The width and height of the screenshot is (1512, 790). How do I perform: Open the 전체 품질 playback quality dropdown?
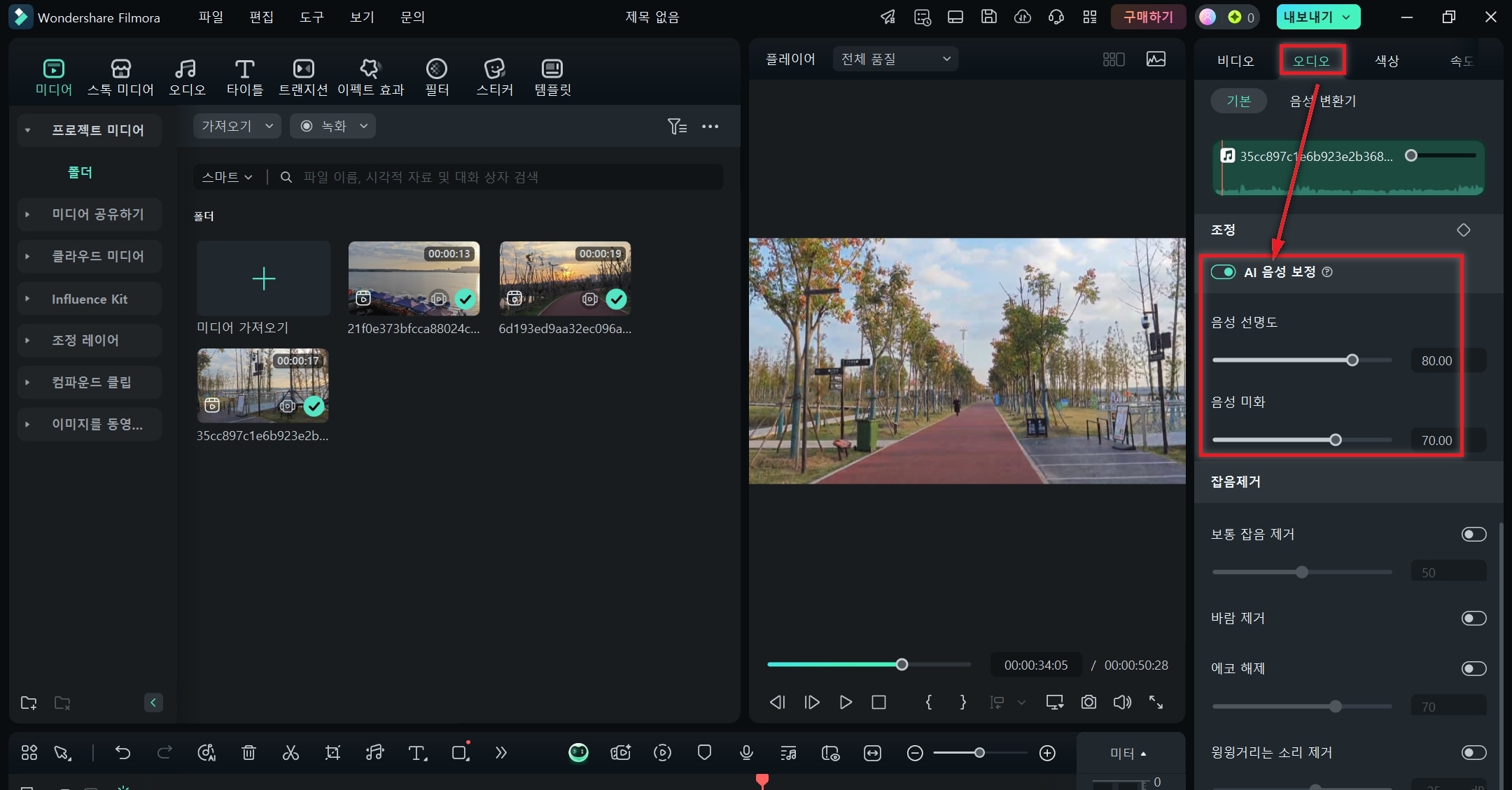(895, 59)
